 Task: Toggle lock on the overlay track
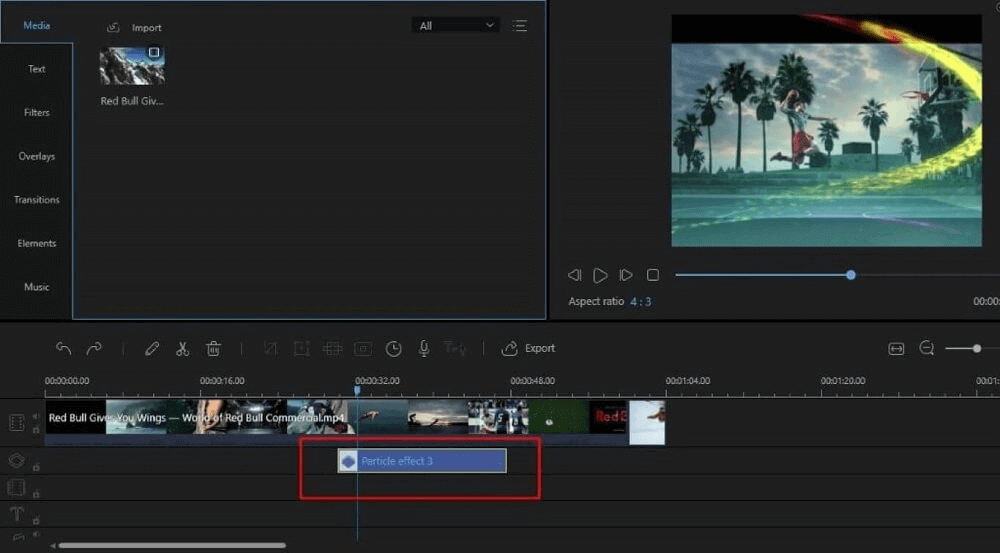coord(37,466)
